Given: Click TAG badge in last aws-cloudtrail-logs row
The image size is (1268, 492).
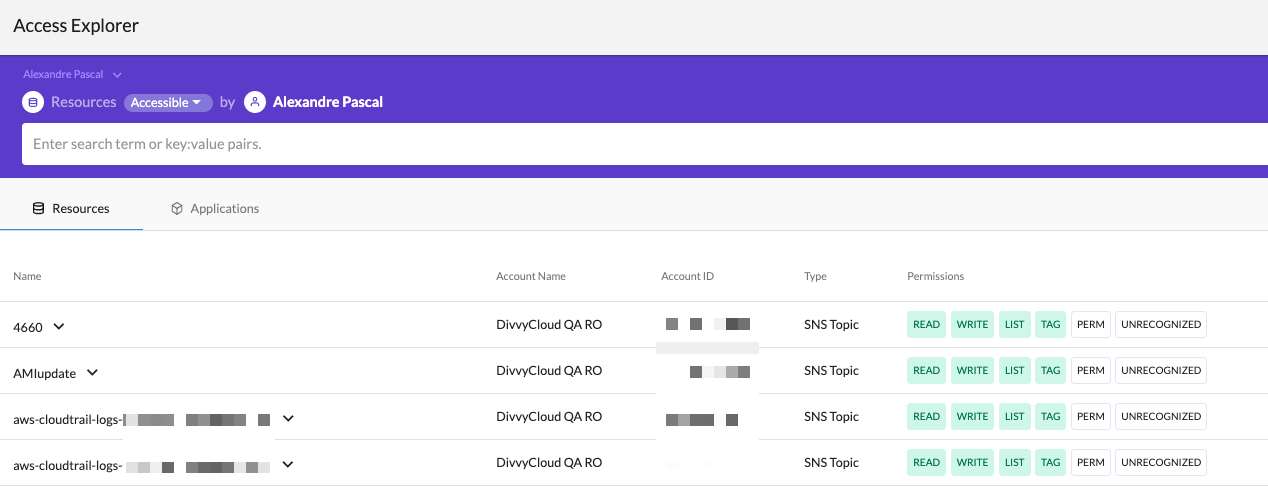Looking at the screenshot, I should click(1050, 463).
